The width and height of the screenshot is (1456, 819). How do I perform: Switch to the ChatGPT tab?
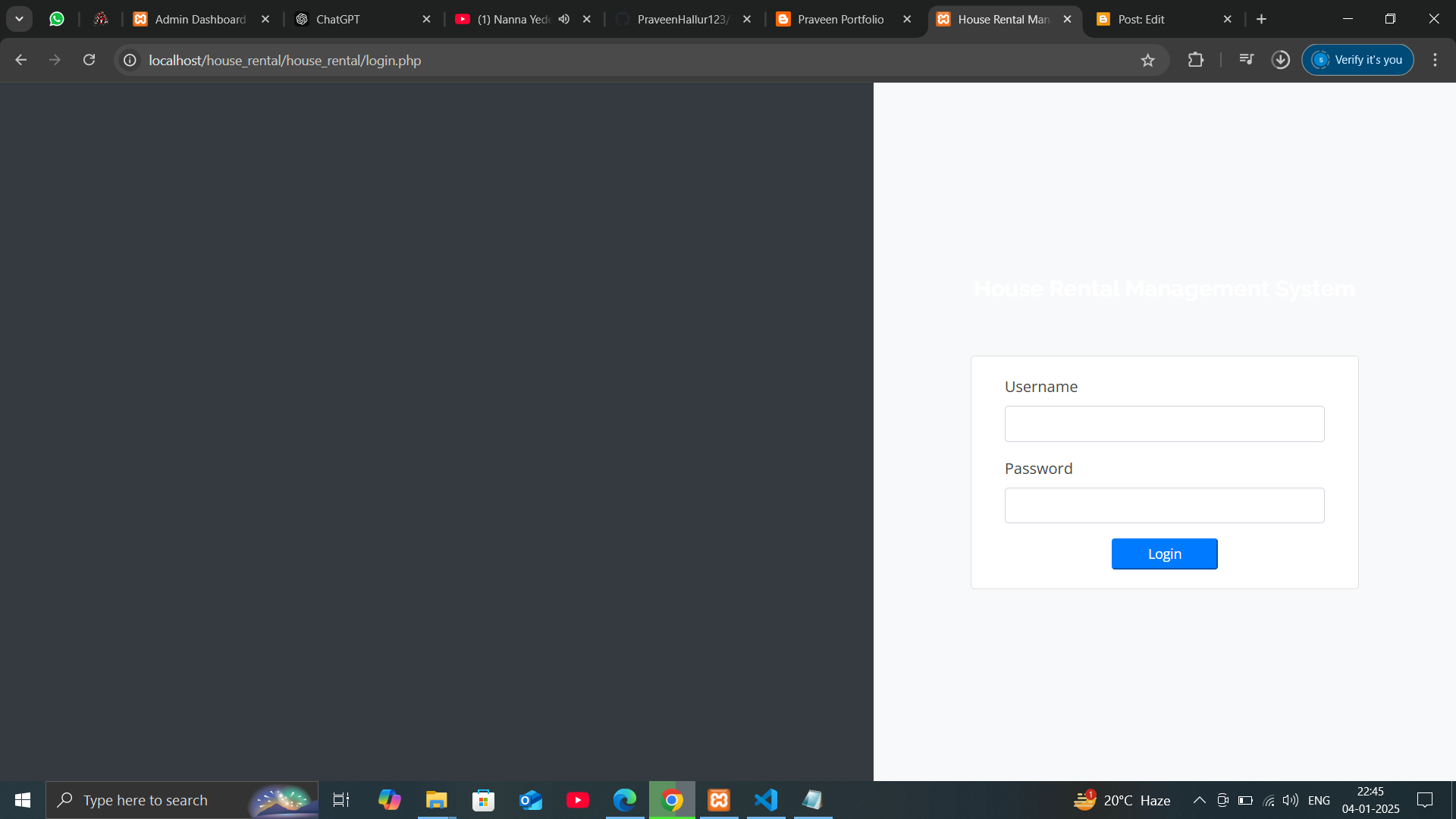coord(338,19)
